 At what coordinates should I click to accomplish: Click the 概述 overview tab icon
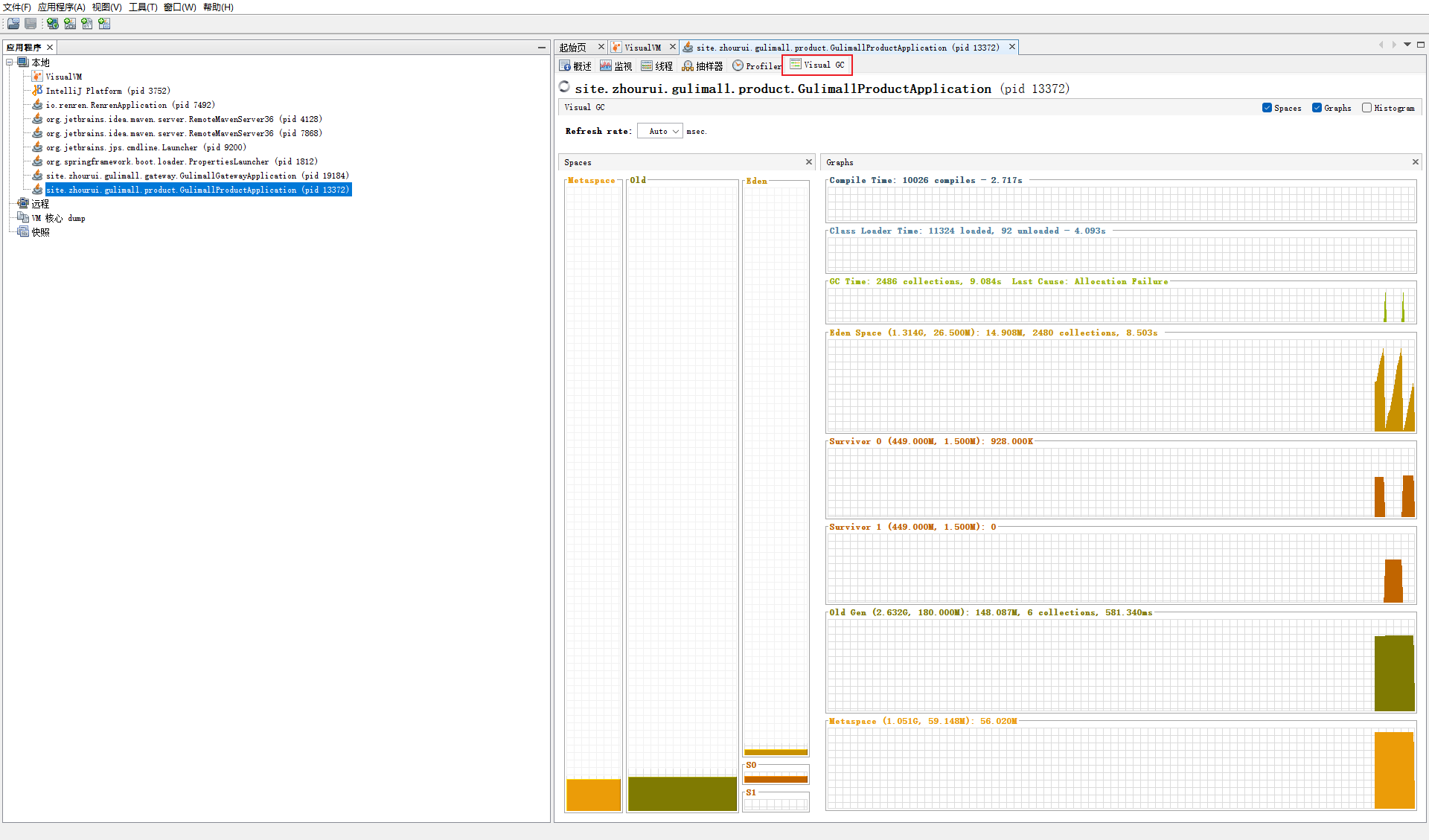pos(565,66)
